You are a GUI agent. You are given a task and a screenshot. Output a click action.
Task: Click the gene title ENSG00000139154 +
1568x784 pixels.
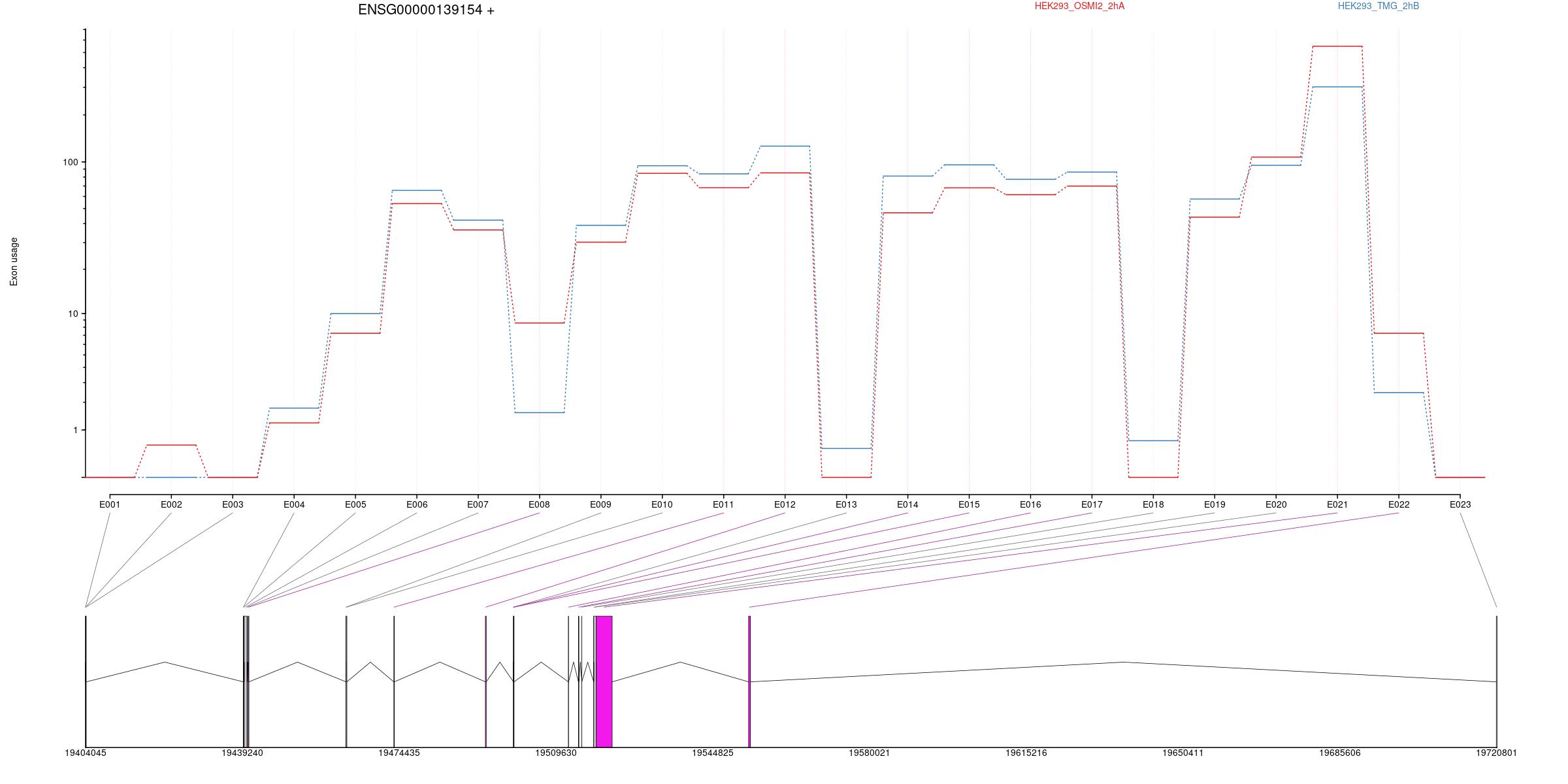tap(426, 10)
